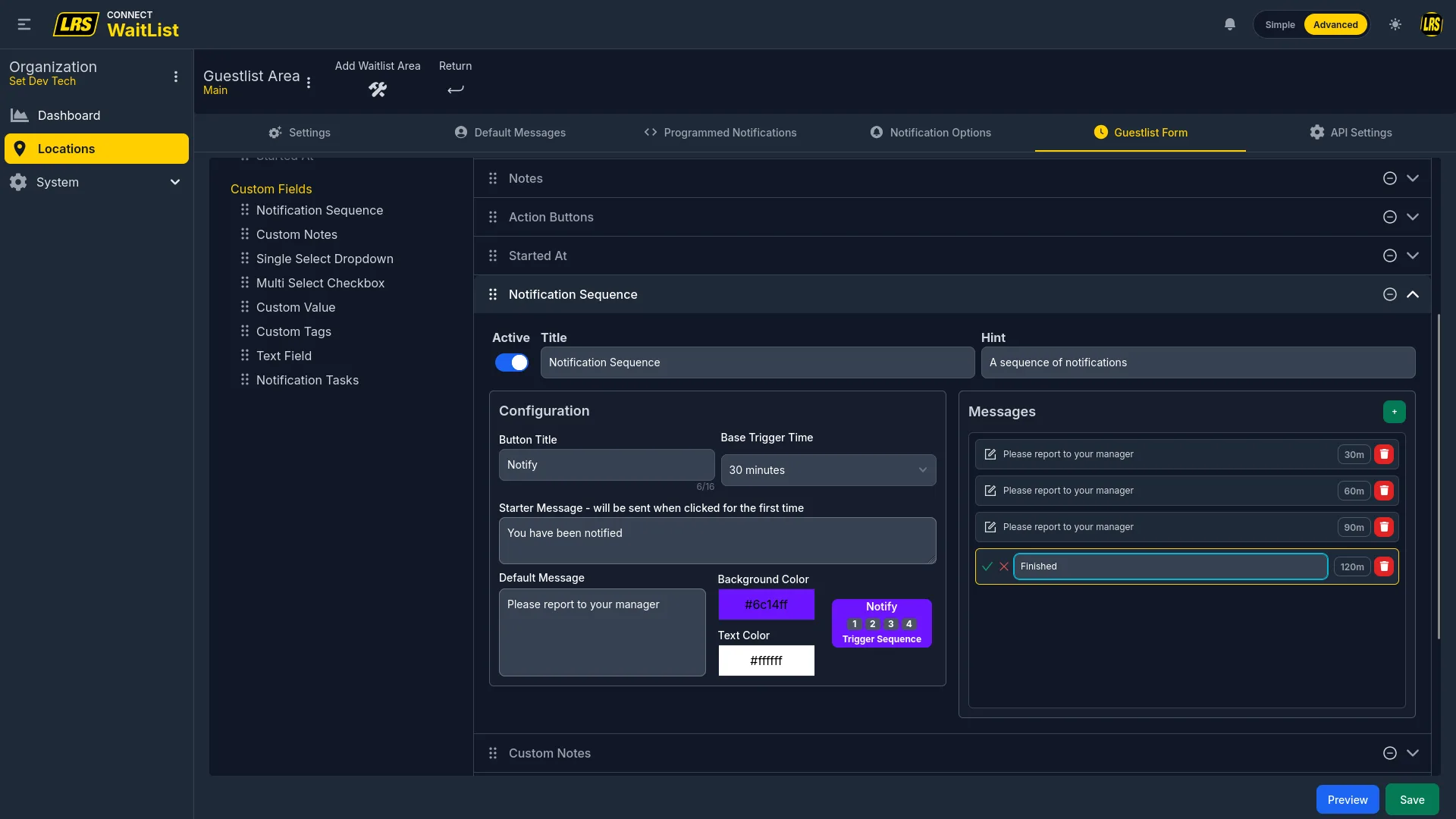Select the Custom Value custom field
Viewport: 1456px width, 819px height.
coord(296,307)
